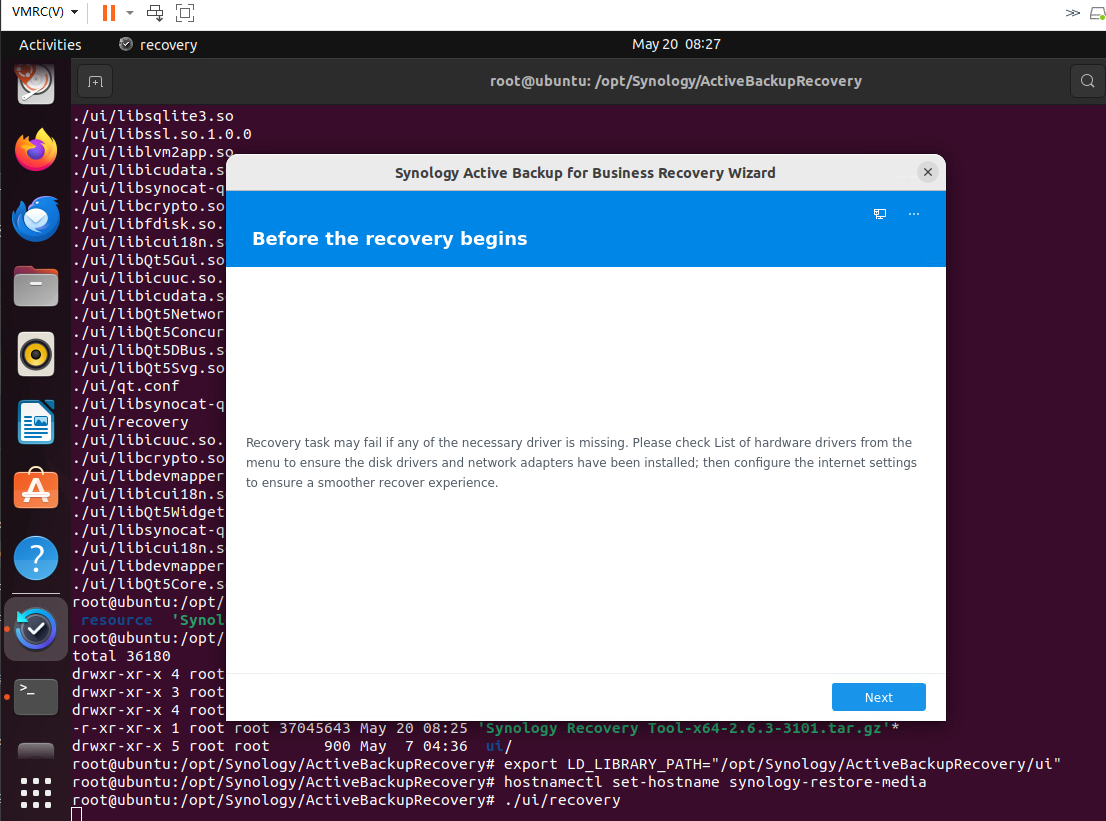This screenshot has height=821, width=1106.
Task: Click the 'Synology Recovery Tool-x64-2.6.3-3101.tar.gz' filename
Action: pyautogui.click(x=683, y=728)
